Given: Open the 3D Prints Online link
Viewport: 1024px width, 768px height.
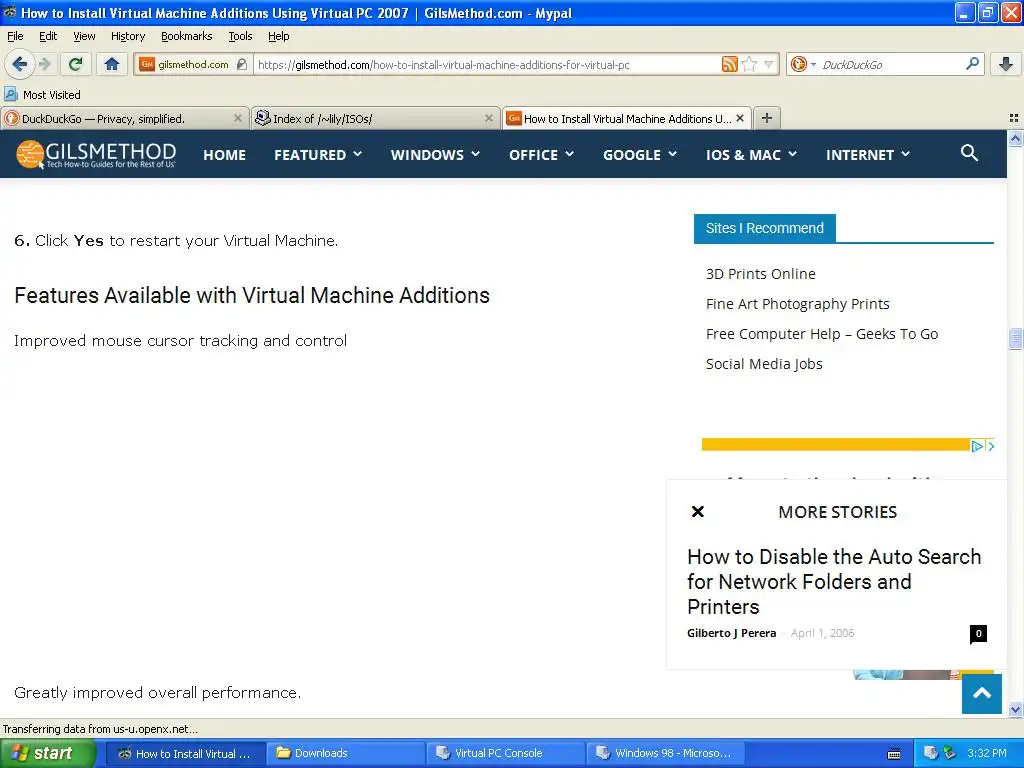Looking at the screenshot, I should (x=760, y=274).
